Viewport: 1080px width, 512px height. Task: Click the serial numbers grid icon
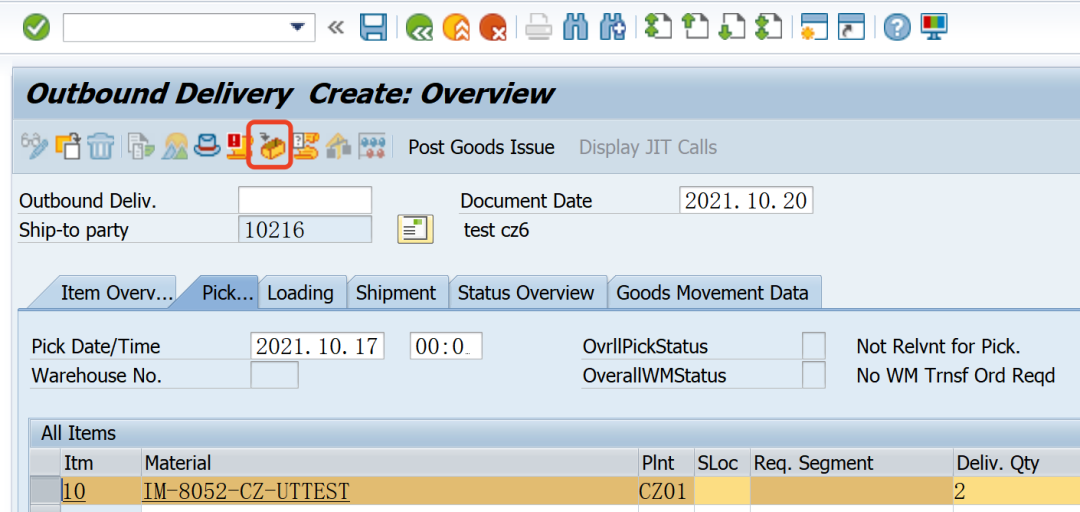pos(371,146)
